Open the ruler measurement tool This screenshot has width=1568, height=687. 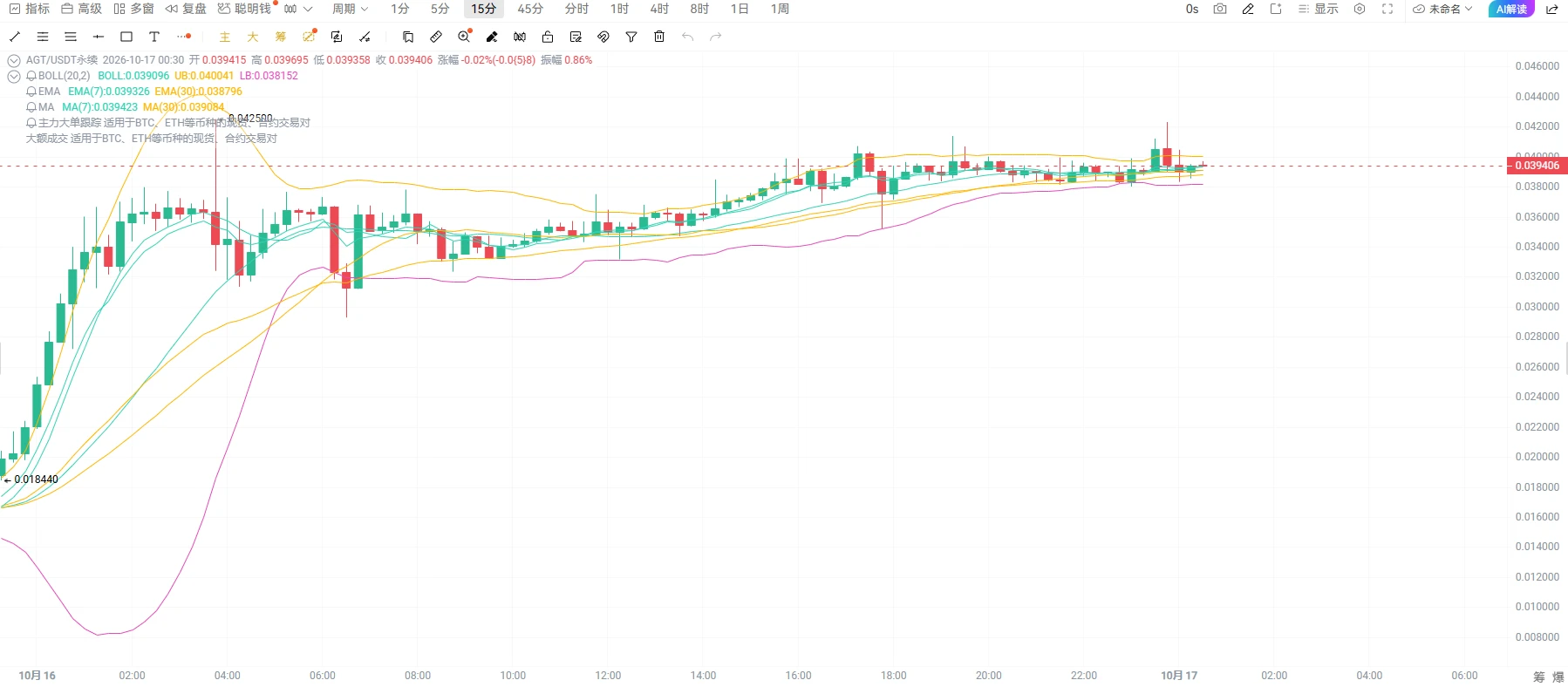pos(436,37)
